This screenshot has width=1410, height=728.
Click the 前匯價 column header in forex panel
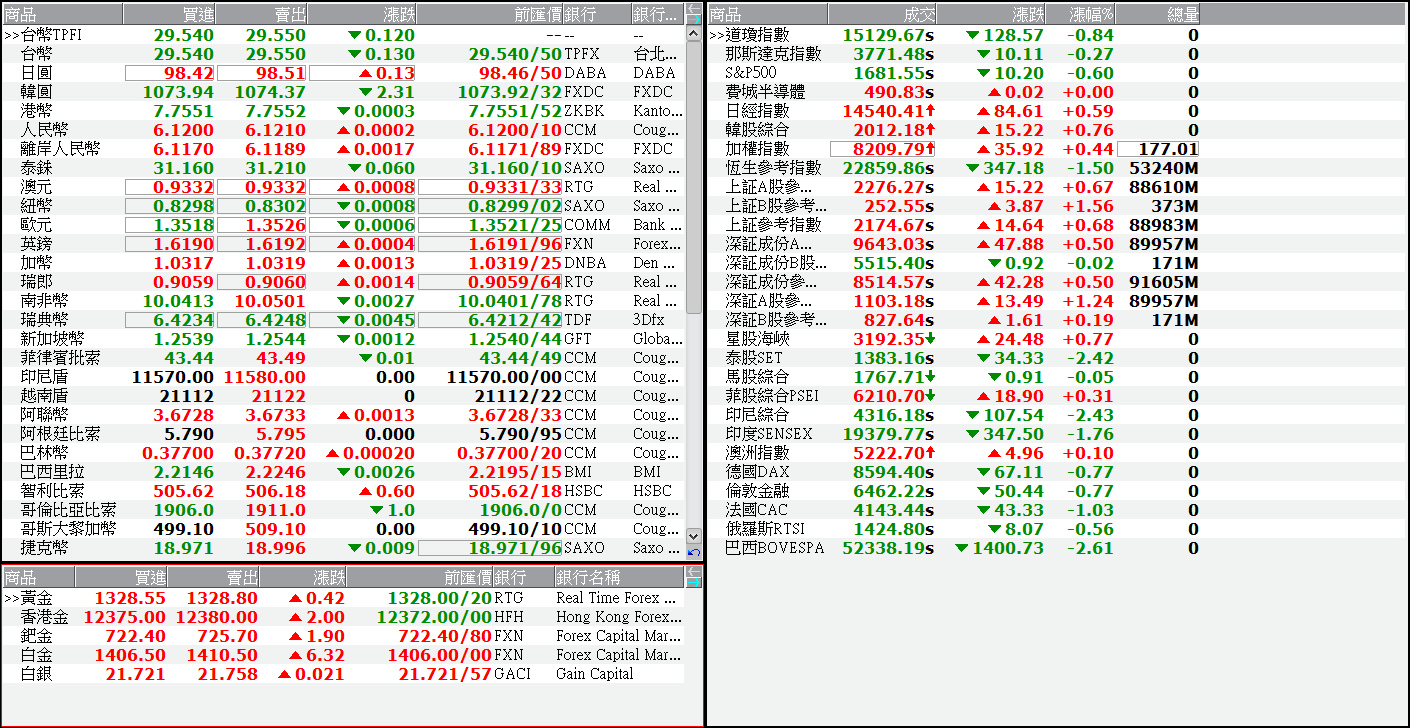(490, 14)
